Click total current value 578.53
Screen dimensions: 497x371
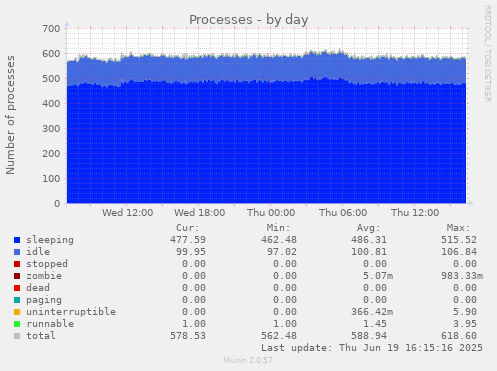188,336
